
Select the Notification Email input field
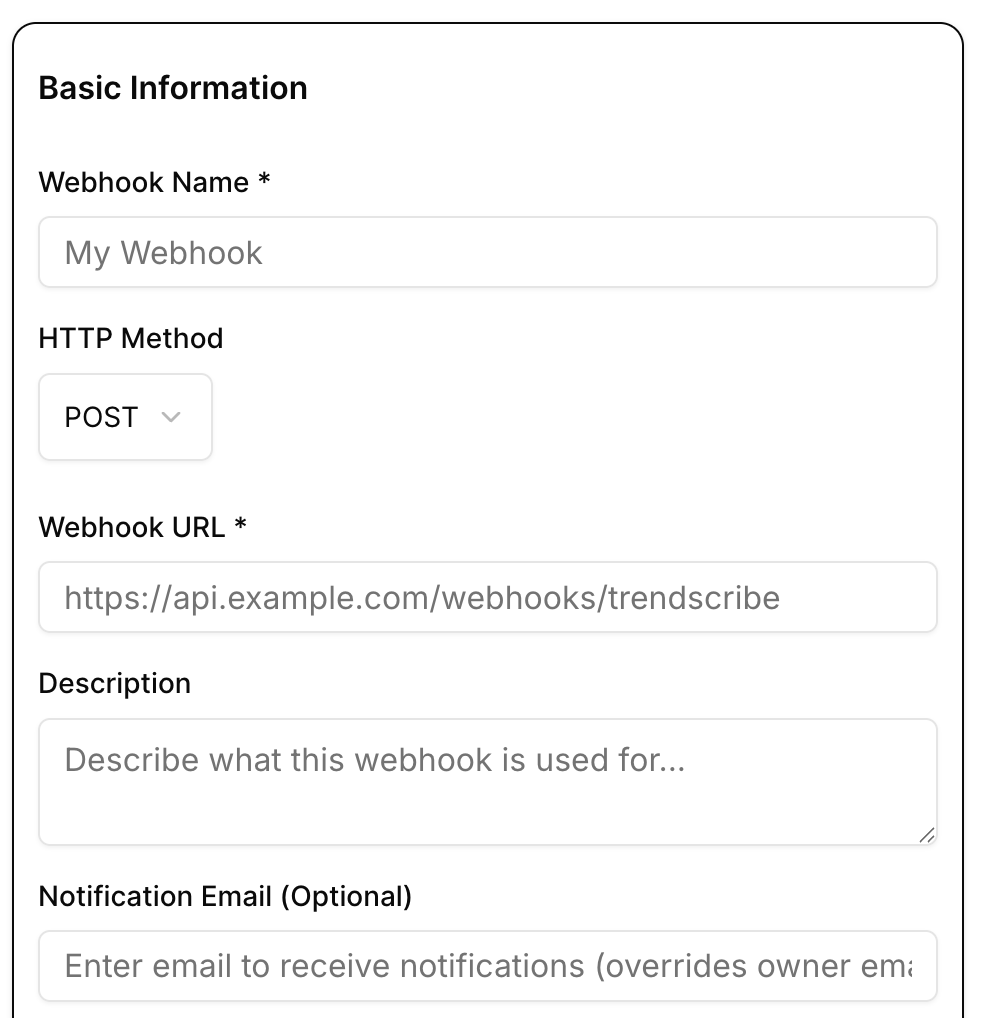click(x=487, y=966)
